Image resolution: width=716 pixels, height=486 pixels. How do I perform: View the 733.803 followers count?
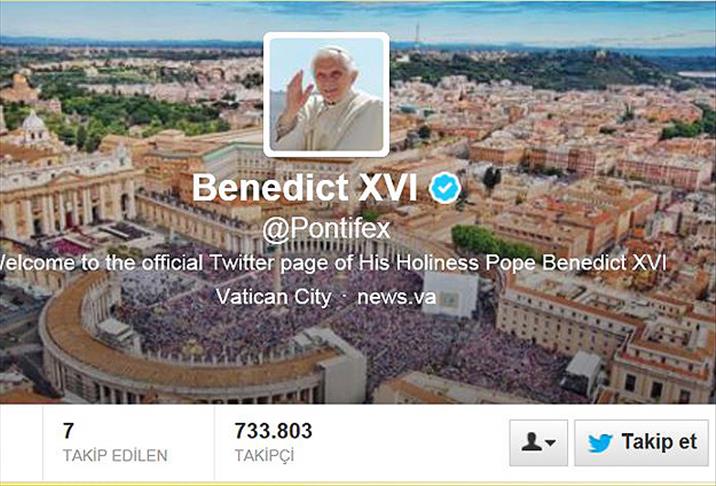pos(274,431)
